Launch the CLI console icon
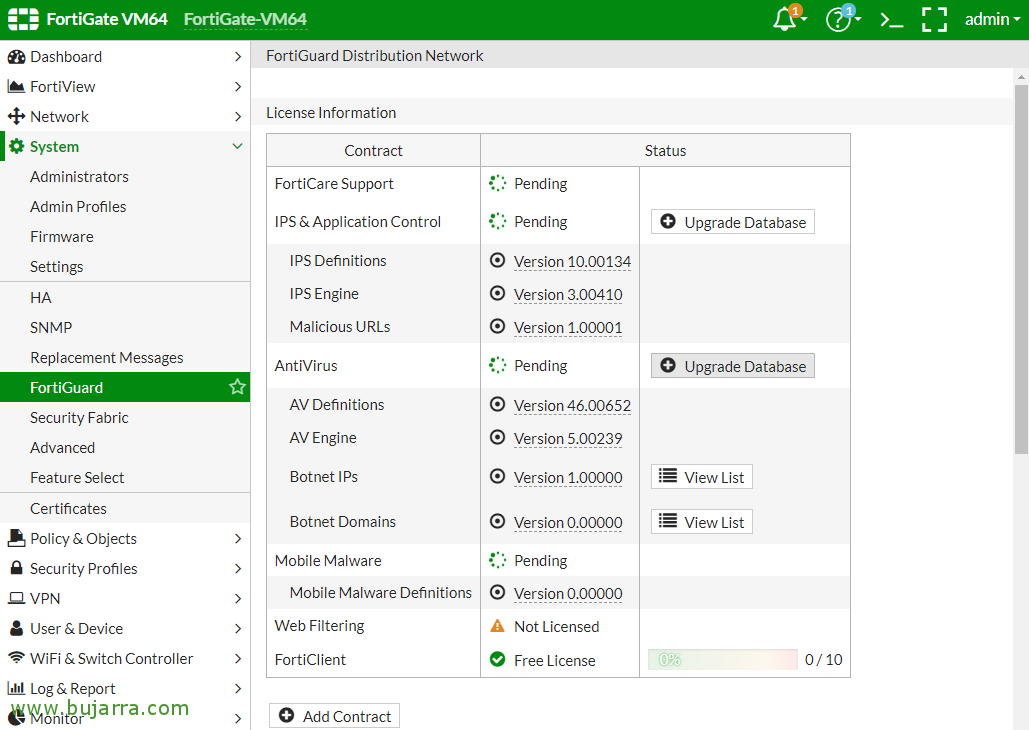 click(890, 20)
